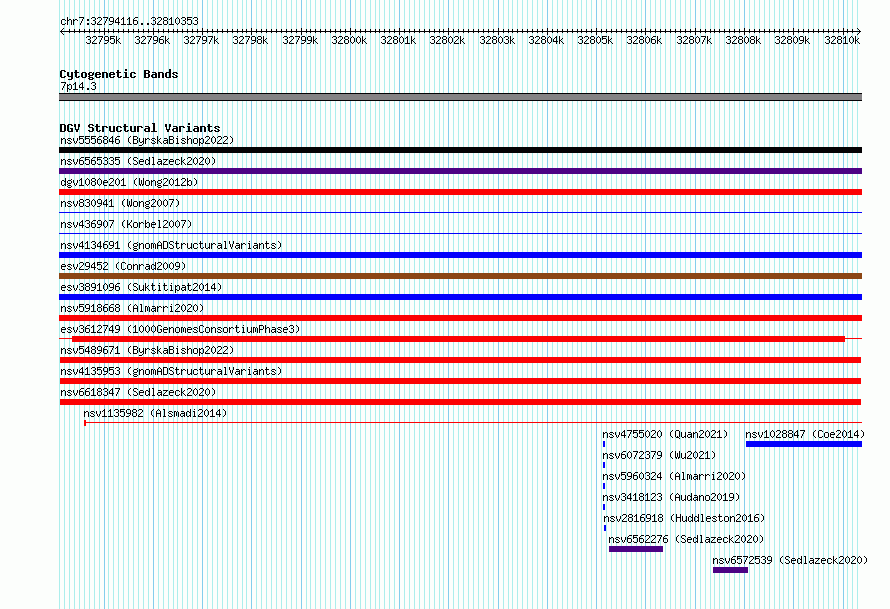Click the nsv6572539 (Sedlazeck2020) label
This screenshot has height=609, width=890.
[790, 560]
